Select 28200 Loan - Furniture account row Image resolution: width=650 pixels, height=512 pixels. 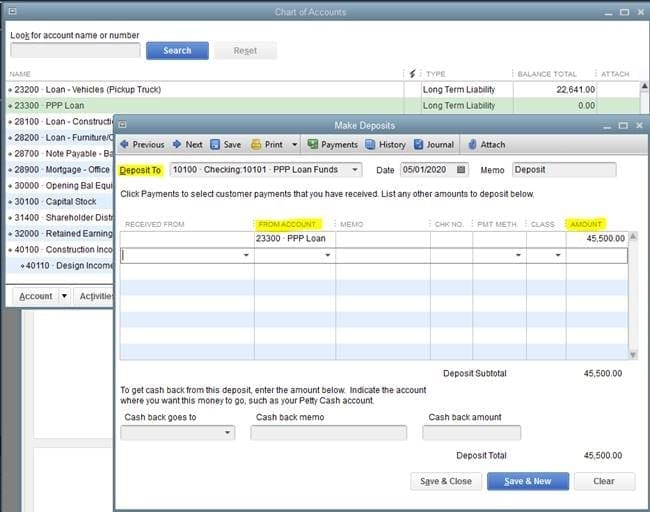click(60, 138)
